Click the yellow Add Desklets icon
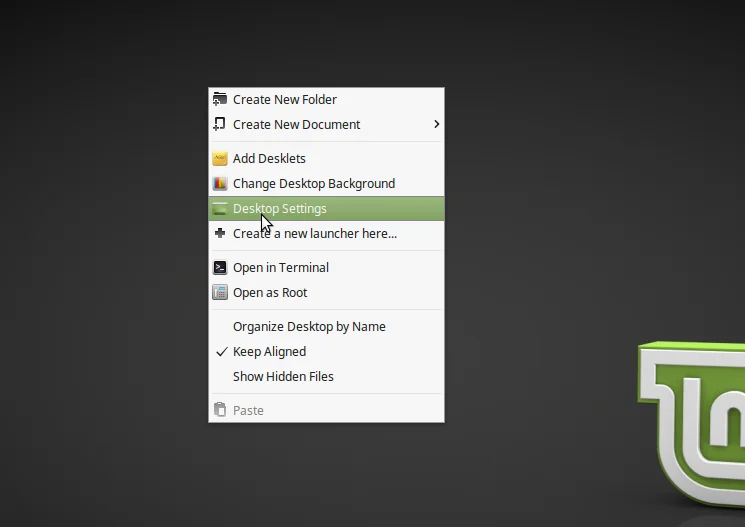Viewport: 745px width, 527px height. 220,158
